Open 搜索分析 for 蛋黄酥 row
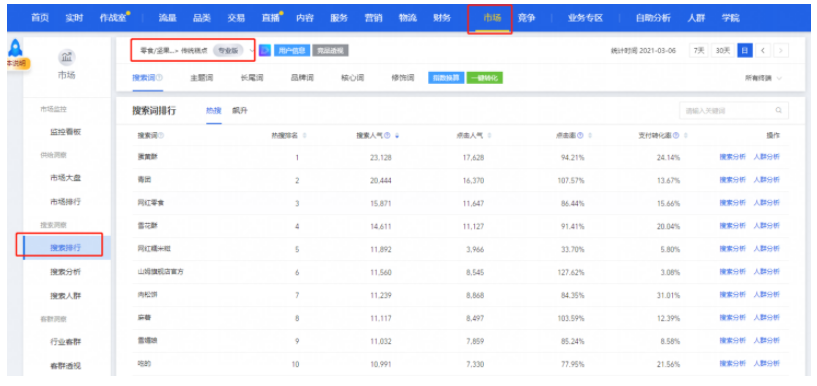This screenshot has width=817, height=386. 733,157
